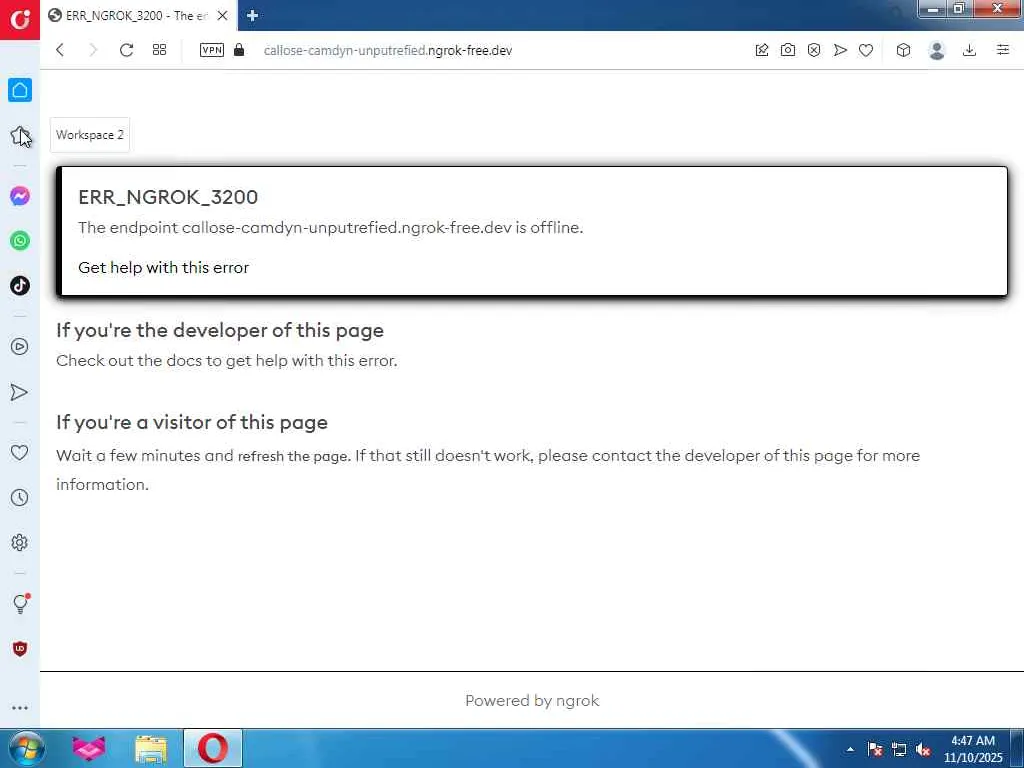1024x768 pixels.
Task: Click the Powered by ngrok footer link
Action: click(532, 701)
